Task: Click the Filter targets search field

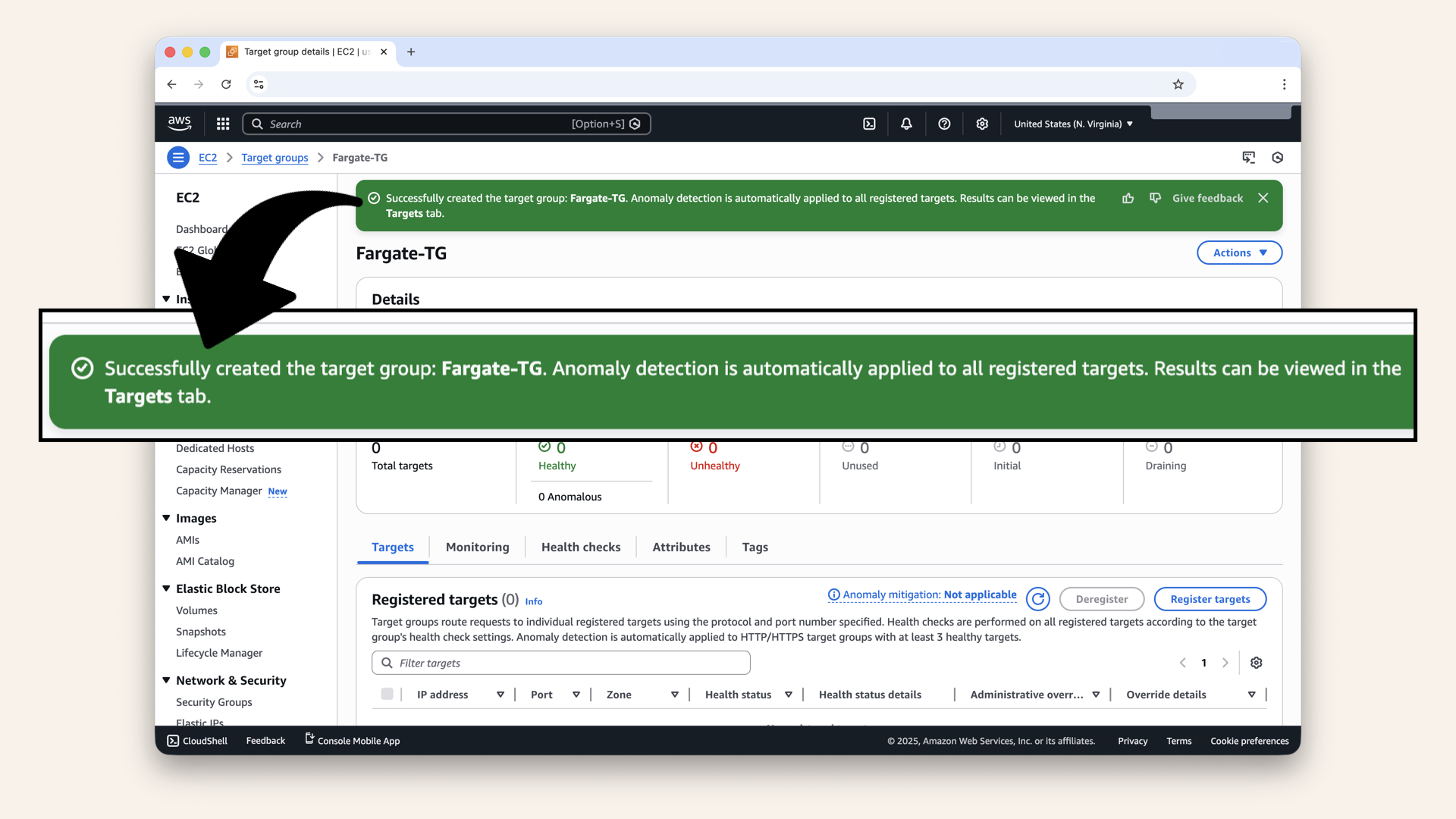Action: [x=561, y=663]
